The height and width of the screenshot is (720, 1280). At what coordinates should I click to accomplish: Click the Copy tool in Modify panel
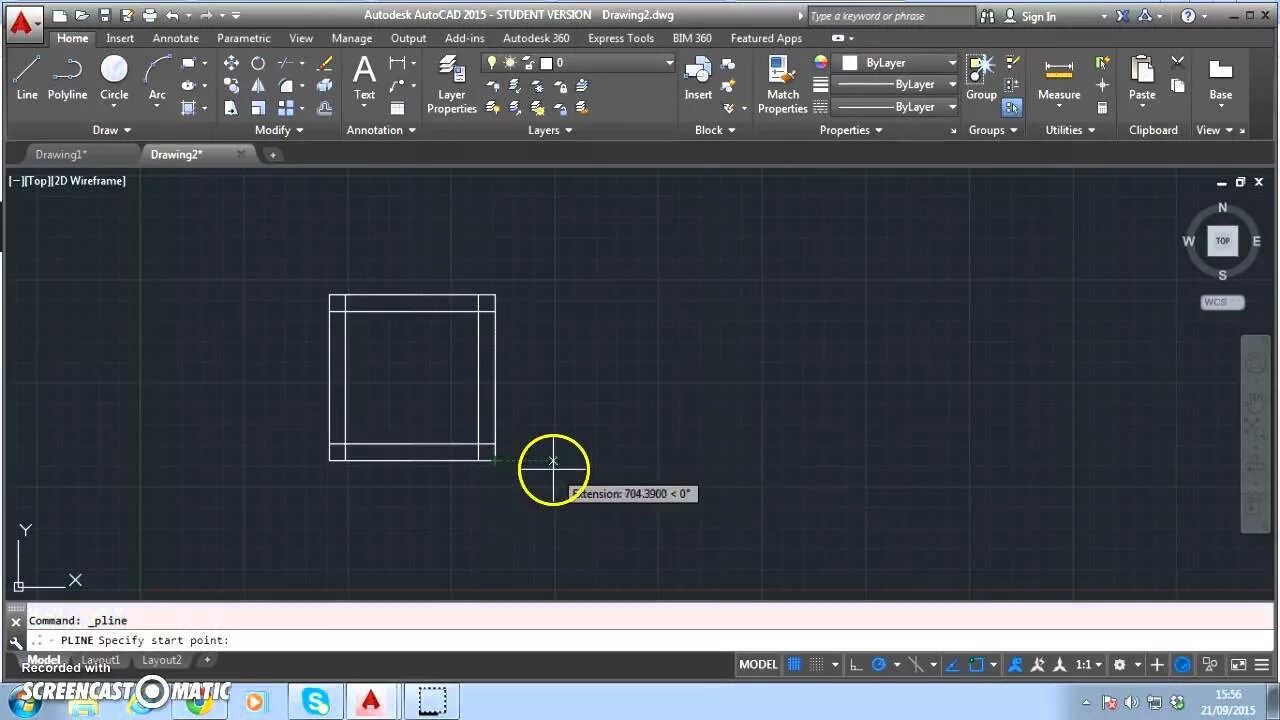point(231,86)
